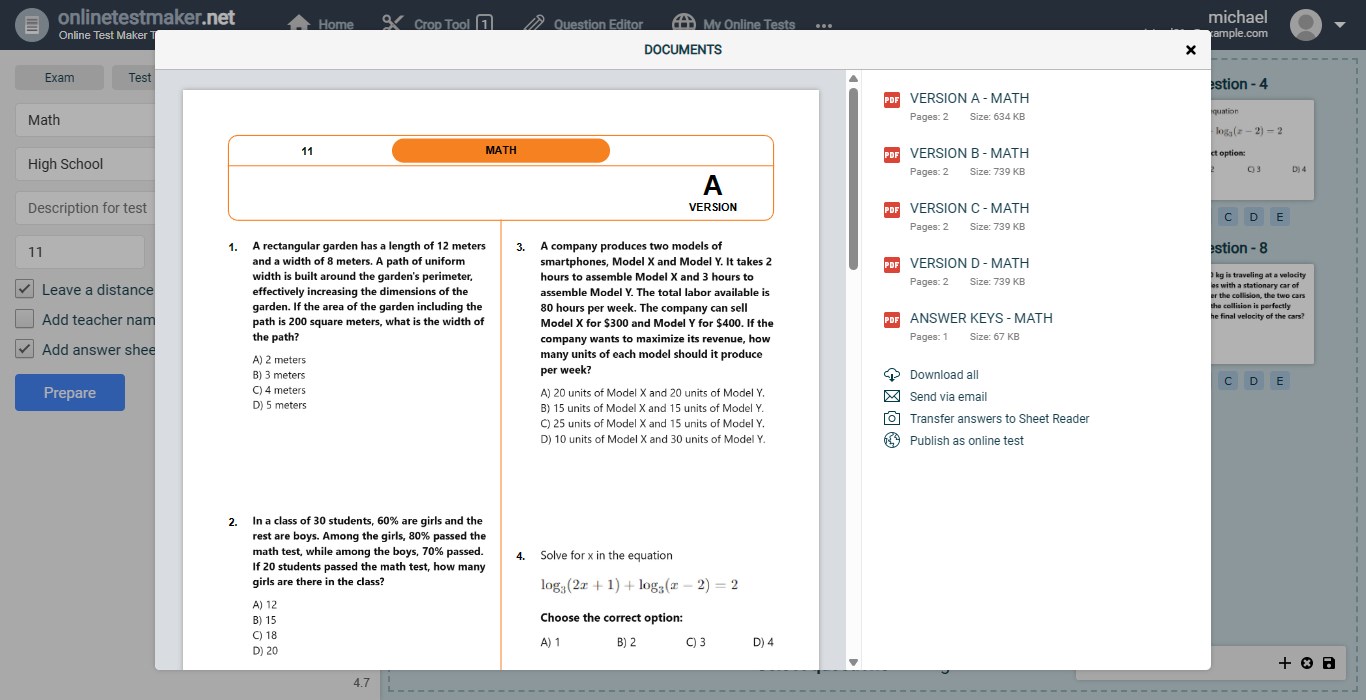This screenshot has height=700, width=1366.
Task: Open VERSION B - MATH document
Action: coord(969,153)
